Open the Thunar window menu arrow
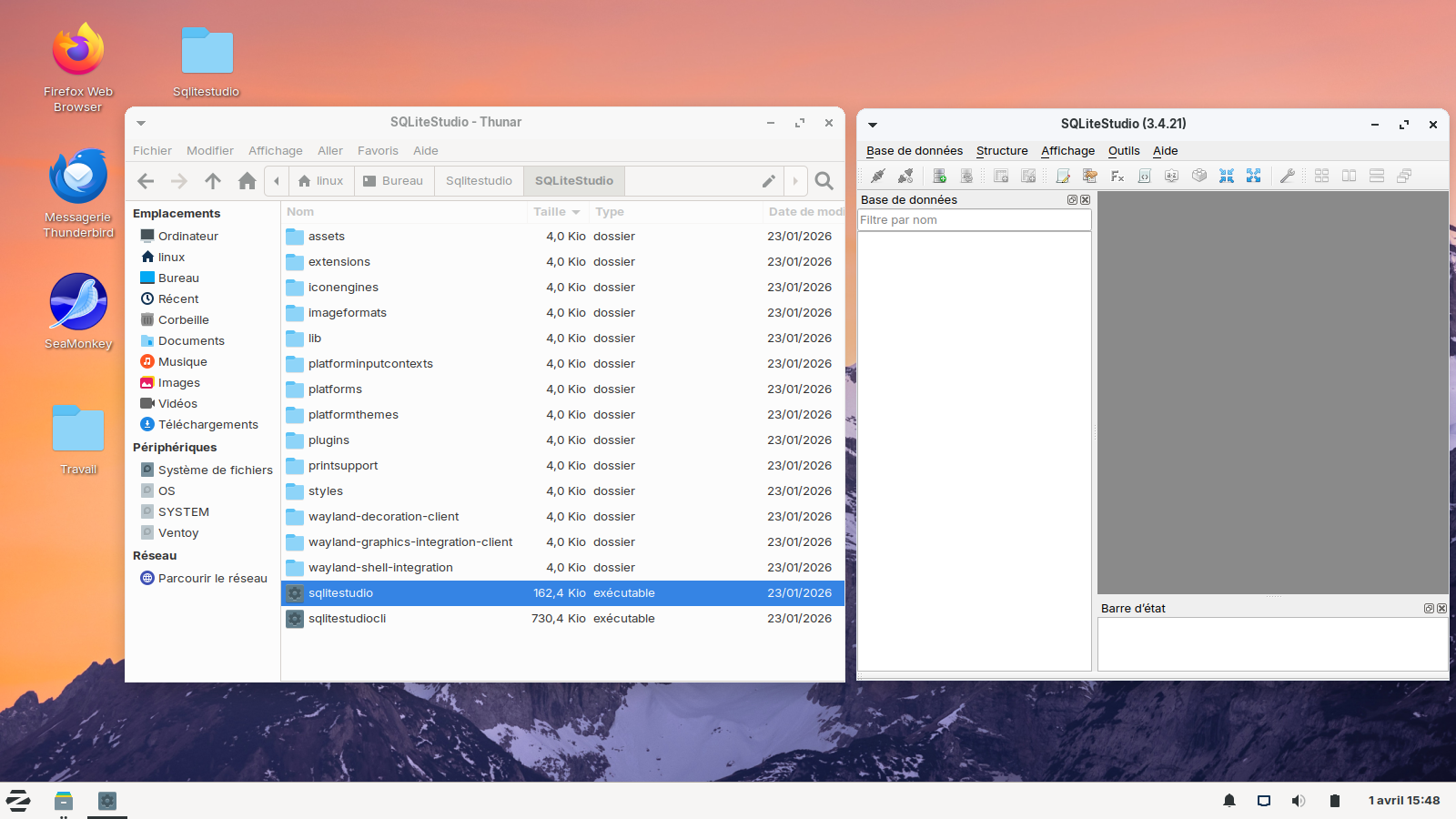 [x=141, y=123]
